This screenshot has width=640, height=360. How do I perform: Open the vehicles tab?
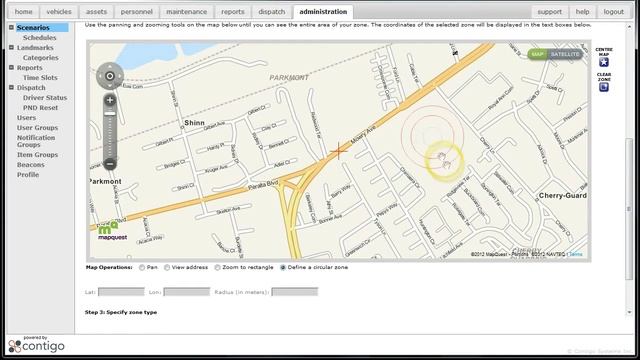[x=59, y=12]
